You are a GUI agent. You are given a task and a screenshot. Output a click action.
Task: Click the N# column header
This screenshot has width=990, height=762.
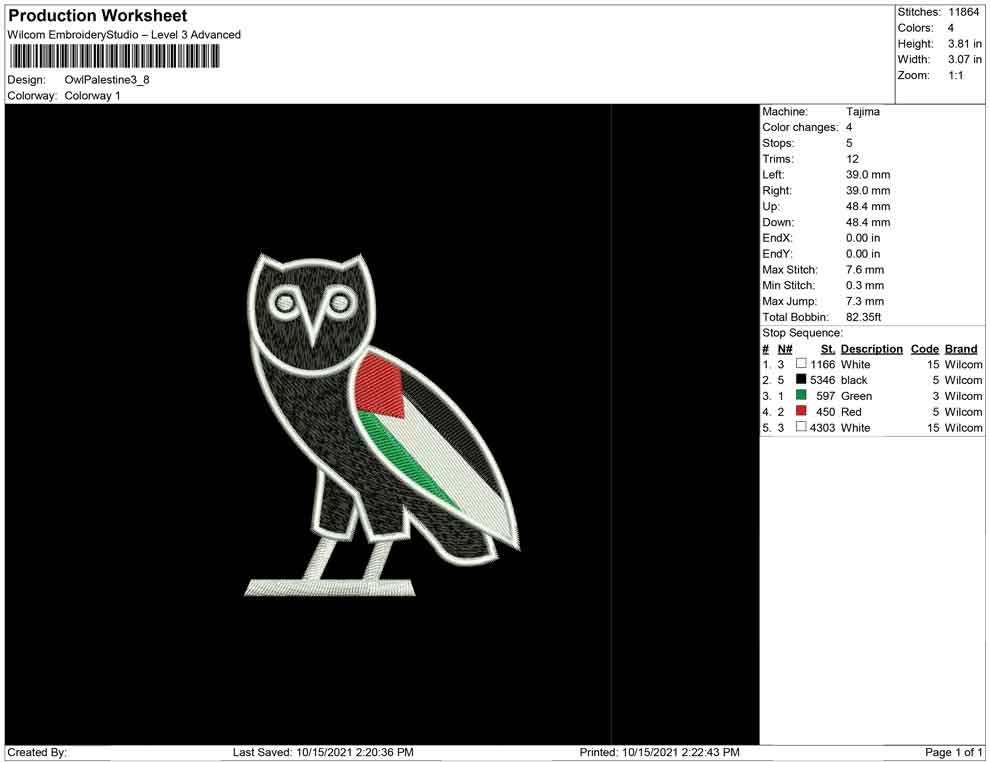coord(785,349)
